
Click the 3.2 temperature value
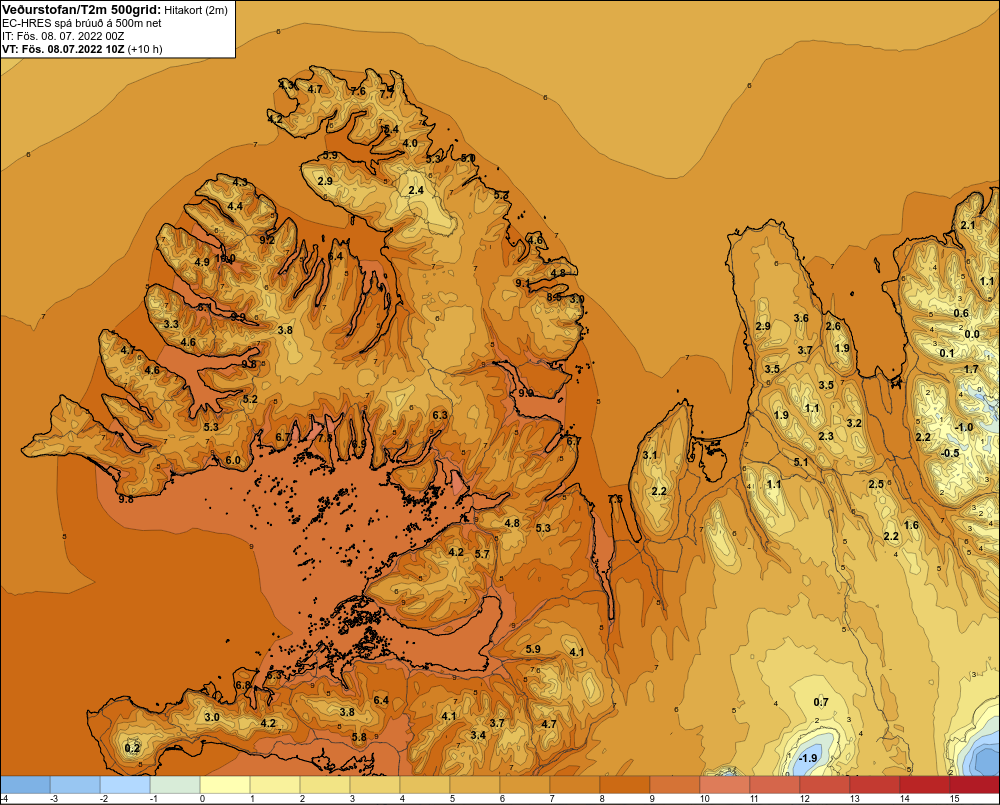pyautogui.click(x=854, y=423)
